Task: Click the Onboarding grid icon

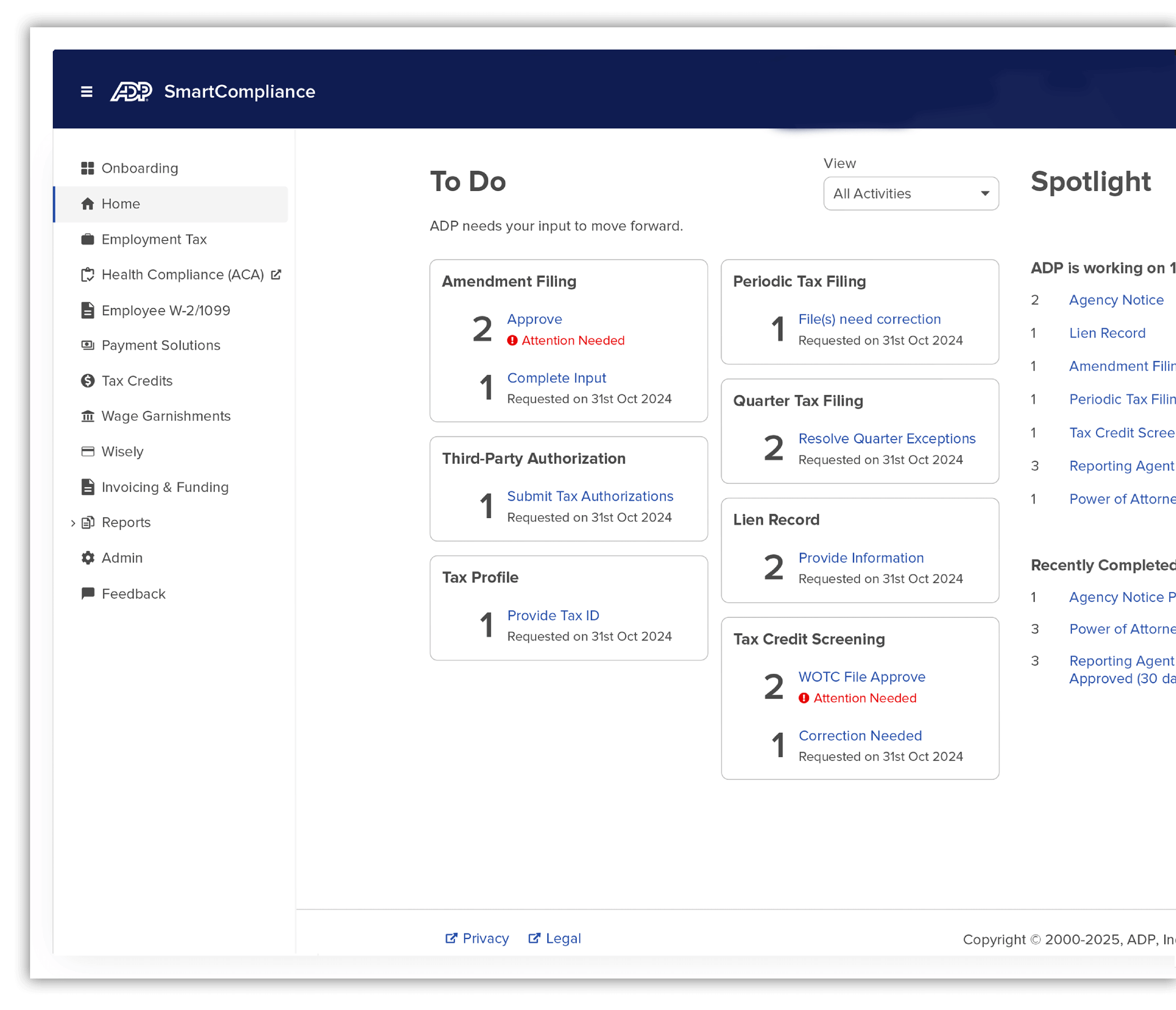Action: click(x=88, y=168)
